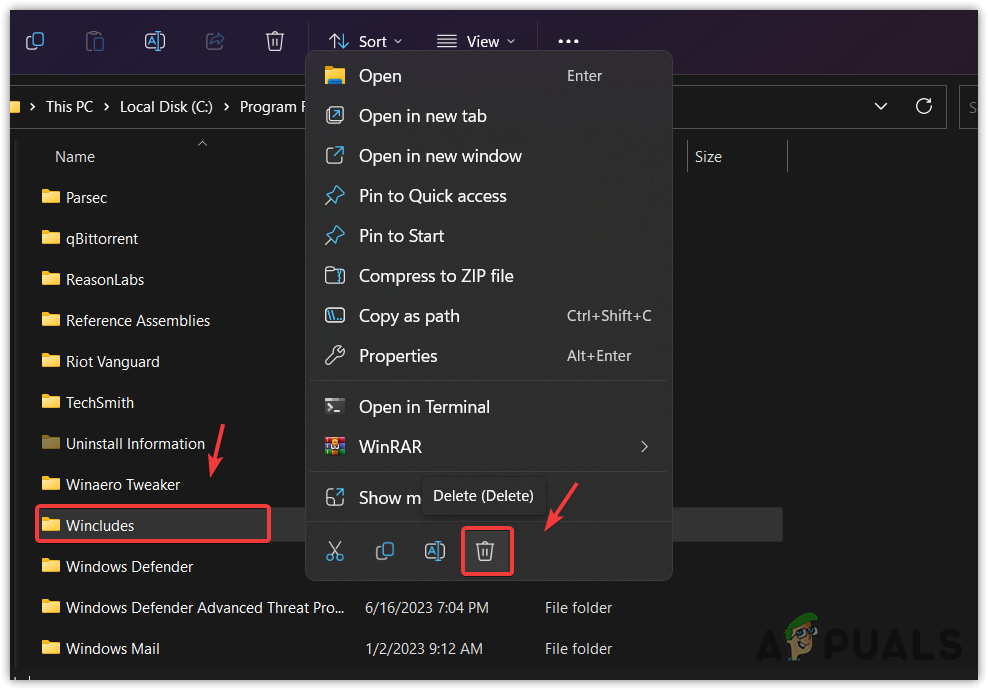
Task: Open the See more ellipsis menu
Action: pos(568,42)
